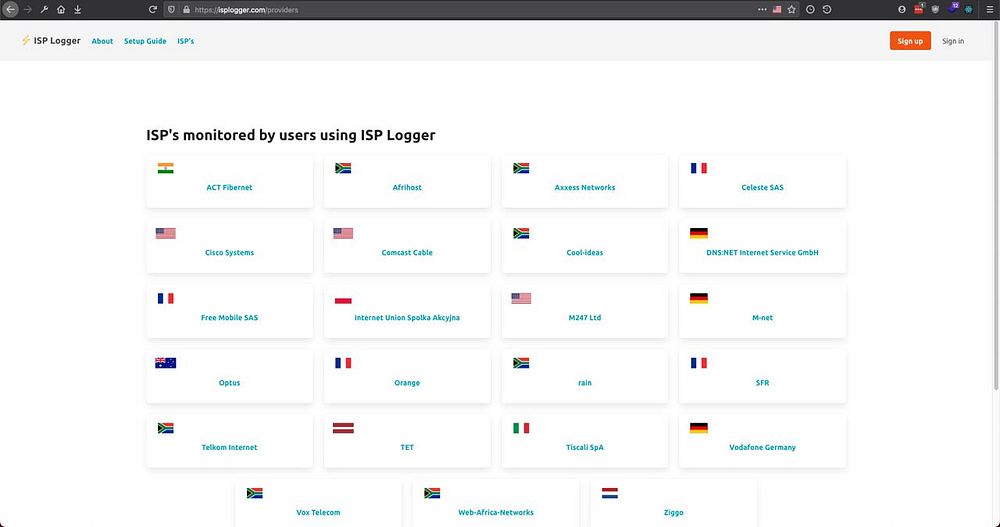Open the SFR provider link

coord(762,383)
